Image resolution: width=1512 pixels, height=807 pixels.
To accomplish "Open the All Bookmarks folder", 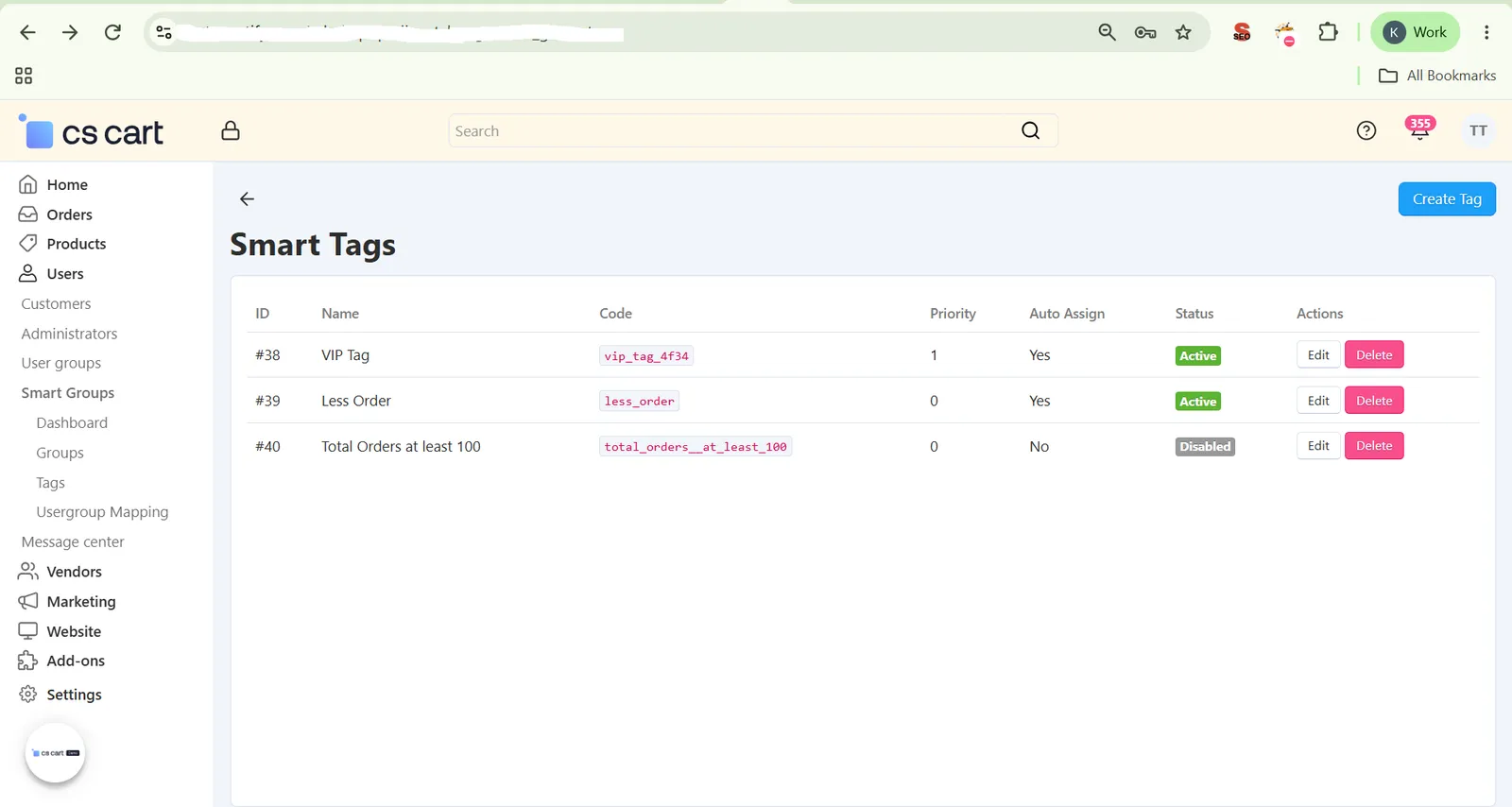I will click(x=1437, y=76).
